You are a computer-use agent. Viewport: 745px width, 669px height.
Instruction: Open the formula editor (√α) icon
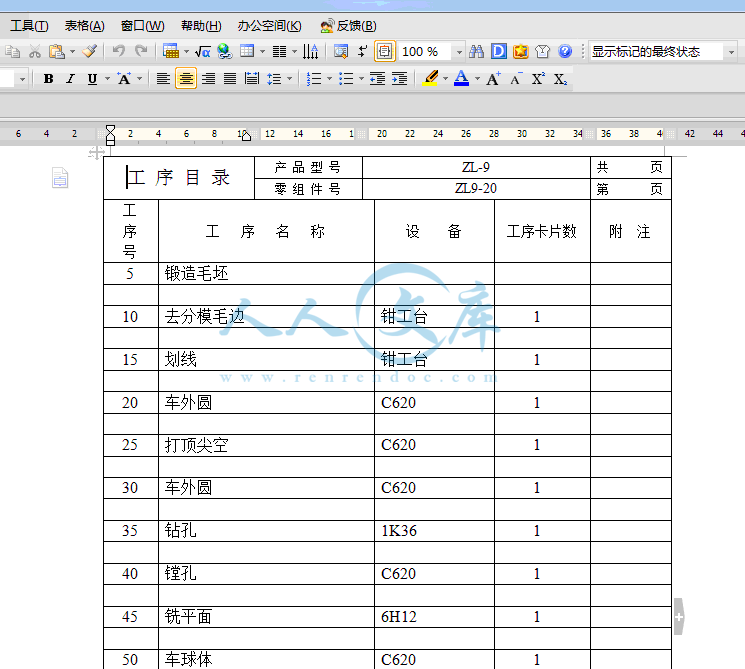[x=203, y=51]
